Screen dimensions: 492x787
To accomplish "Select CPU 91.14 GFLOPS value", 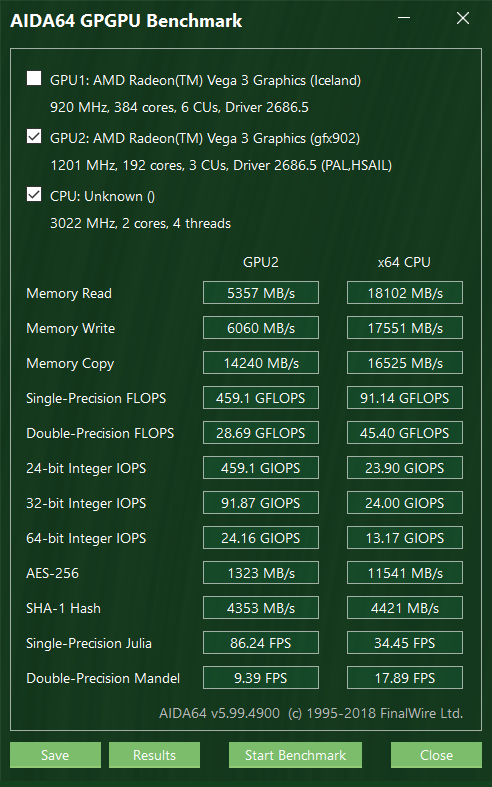I will tap(405, 398).
